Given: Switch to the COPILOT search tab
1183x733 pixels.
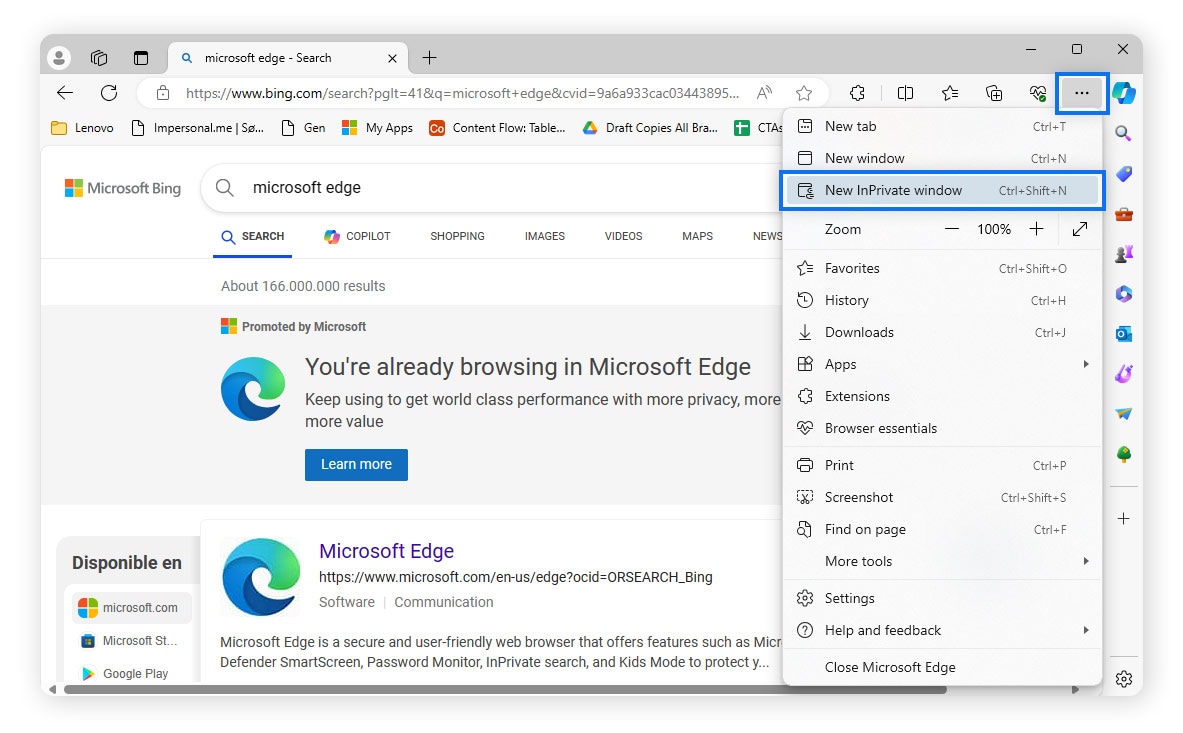Looking at the screenshot, I should tap(357, 236).
